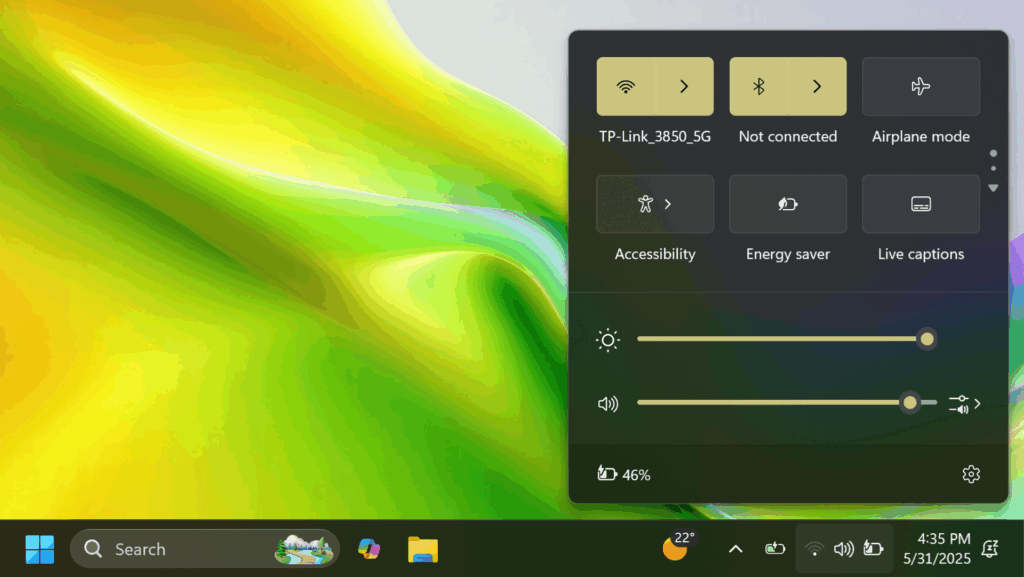Open battery settings from 46% indicator

tap(624, 475)
